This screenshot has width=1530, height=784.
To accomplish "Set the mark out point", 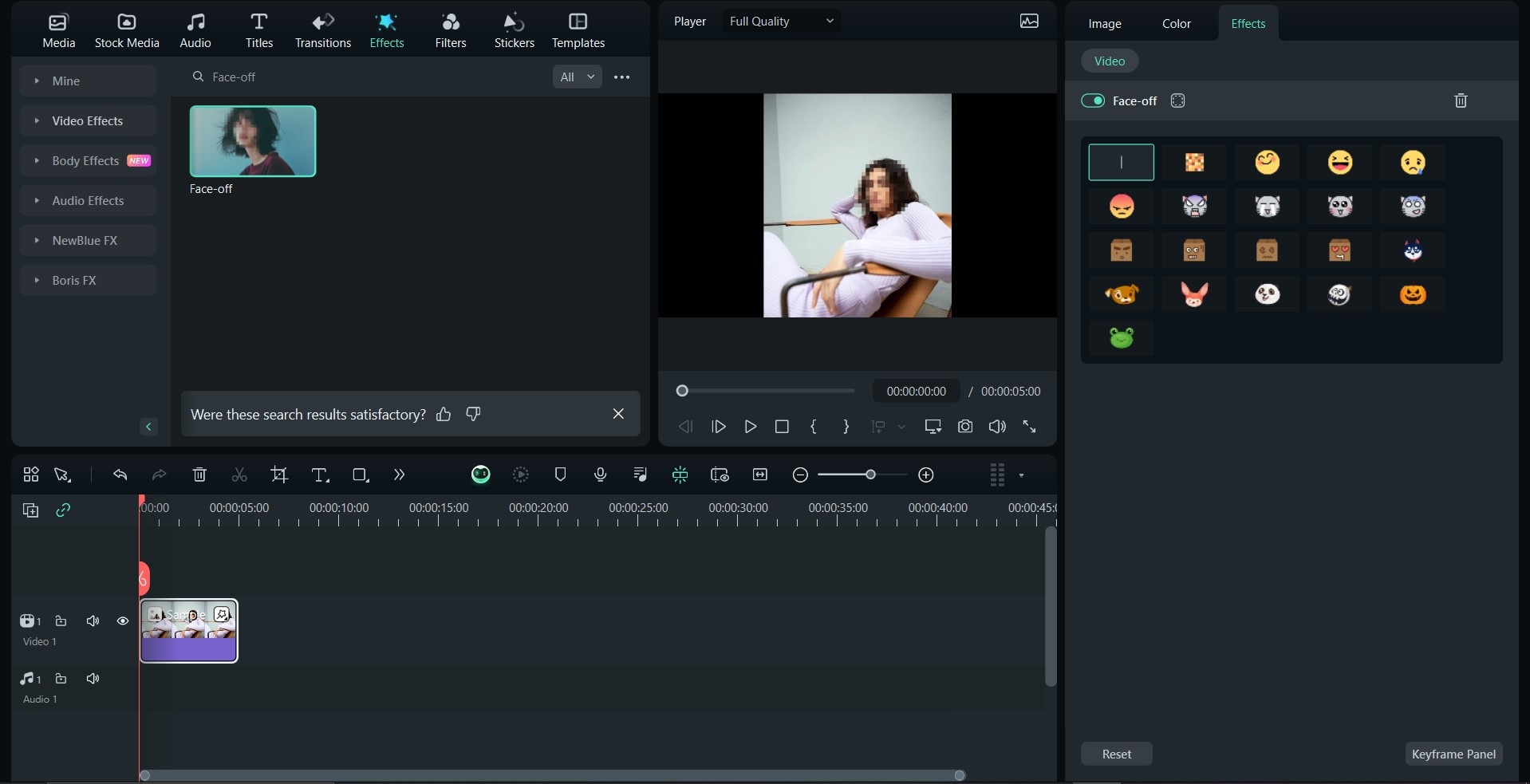I will (x=846, y=427).
